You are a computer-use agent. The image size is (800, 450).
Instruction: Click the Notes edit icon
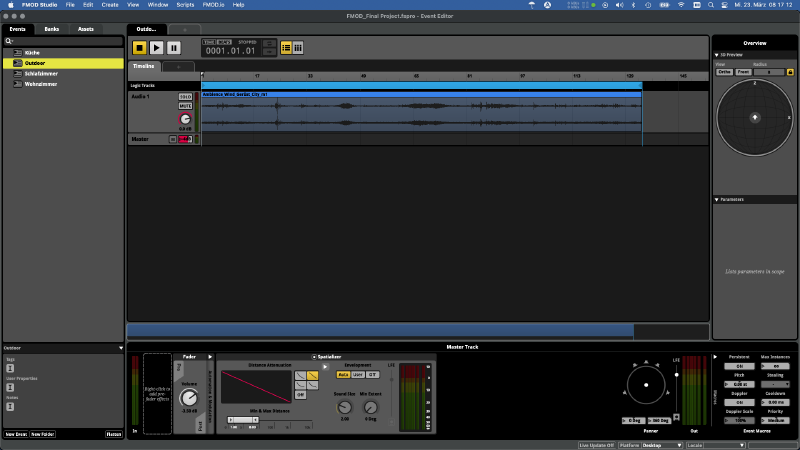10,407
